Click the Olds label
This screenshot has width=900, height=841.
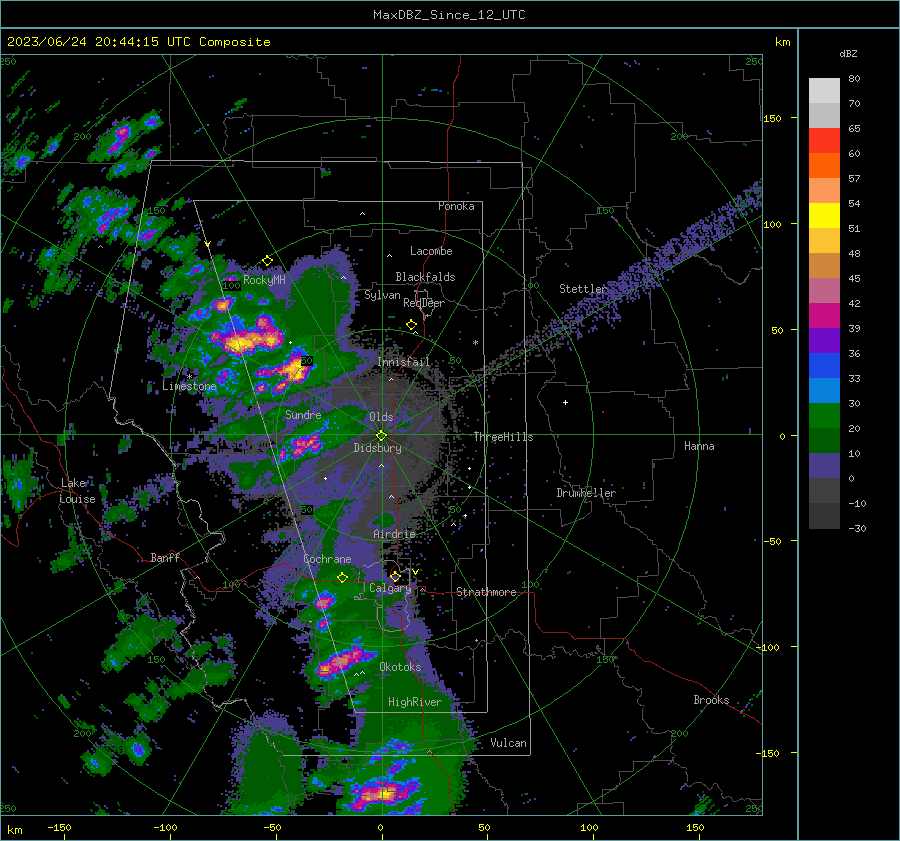coord(381,417)
